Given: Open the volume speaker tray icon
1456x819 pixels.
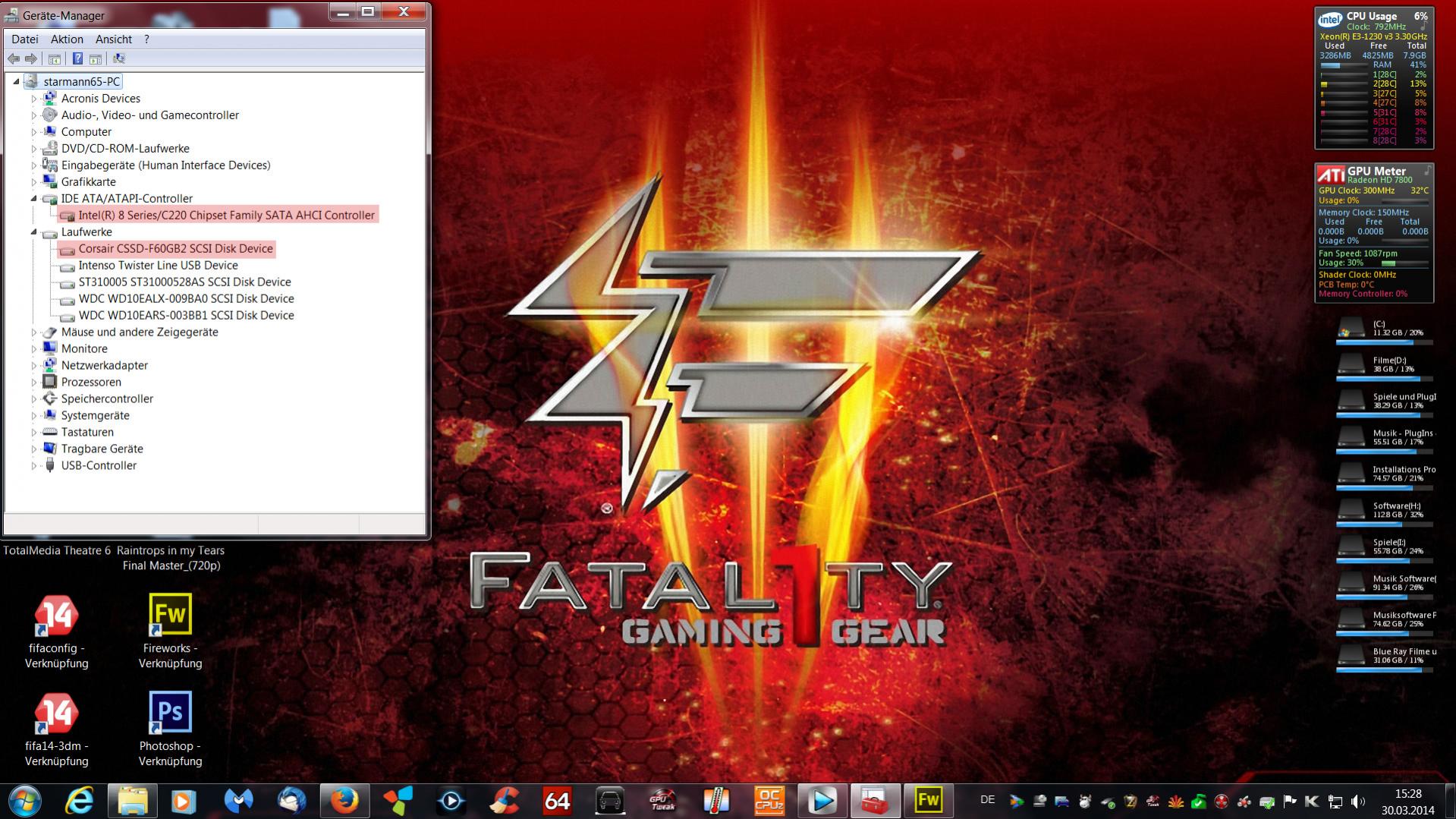Looking at the screenshot, I should [1357, 802].
